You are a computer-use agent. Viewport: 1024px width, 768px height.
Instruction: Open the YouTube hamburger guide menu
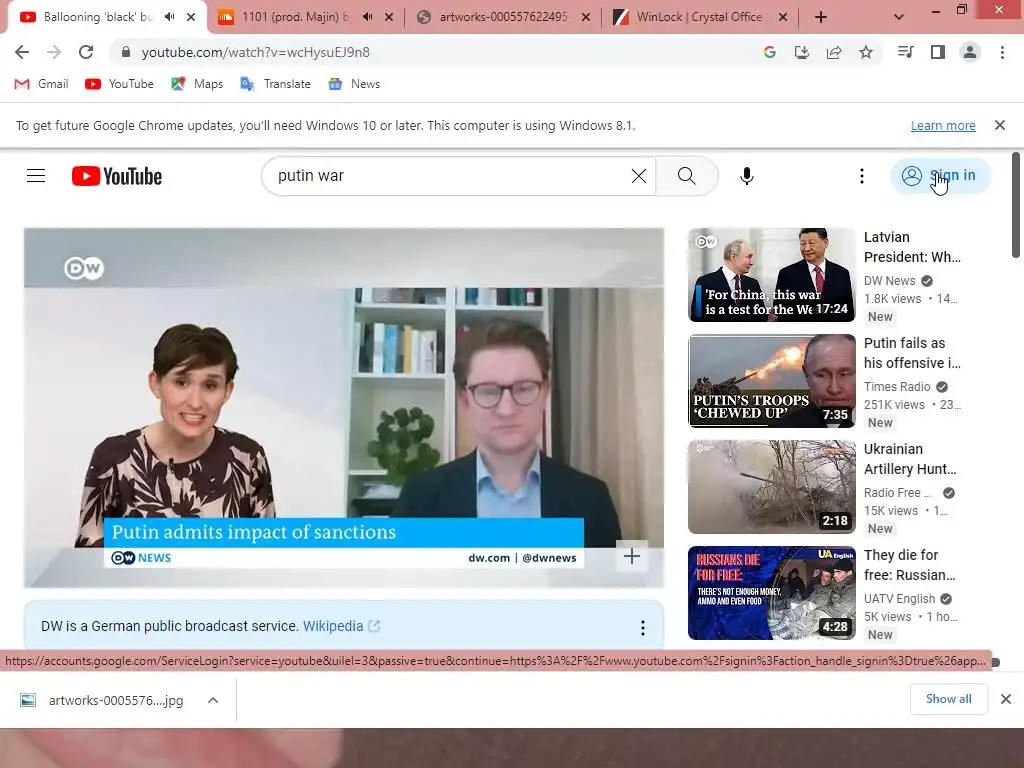tap(36, 176)
